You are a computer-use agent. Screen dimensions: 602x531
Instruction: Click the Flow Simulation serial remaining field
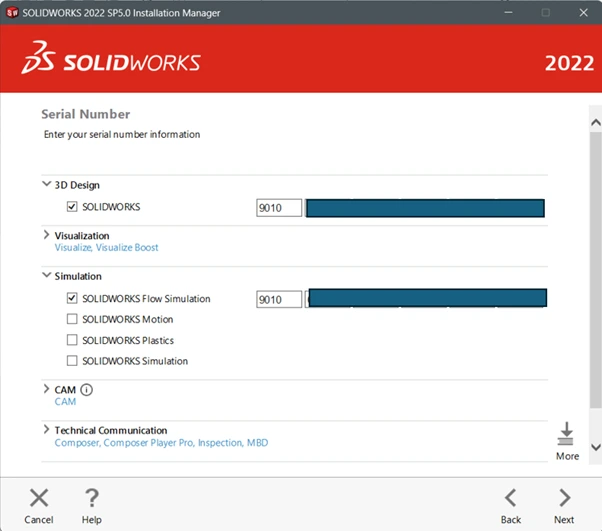pos(426,298)
